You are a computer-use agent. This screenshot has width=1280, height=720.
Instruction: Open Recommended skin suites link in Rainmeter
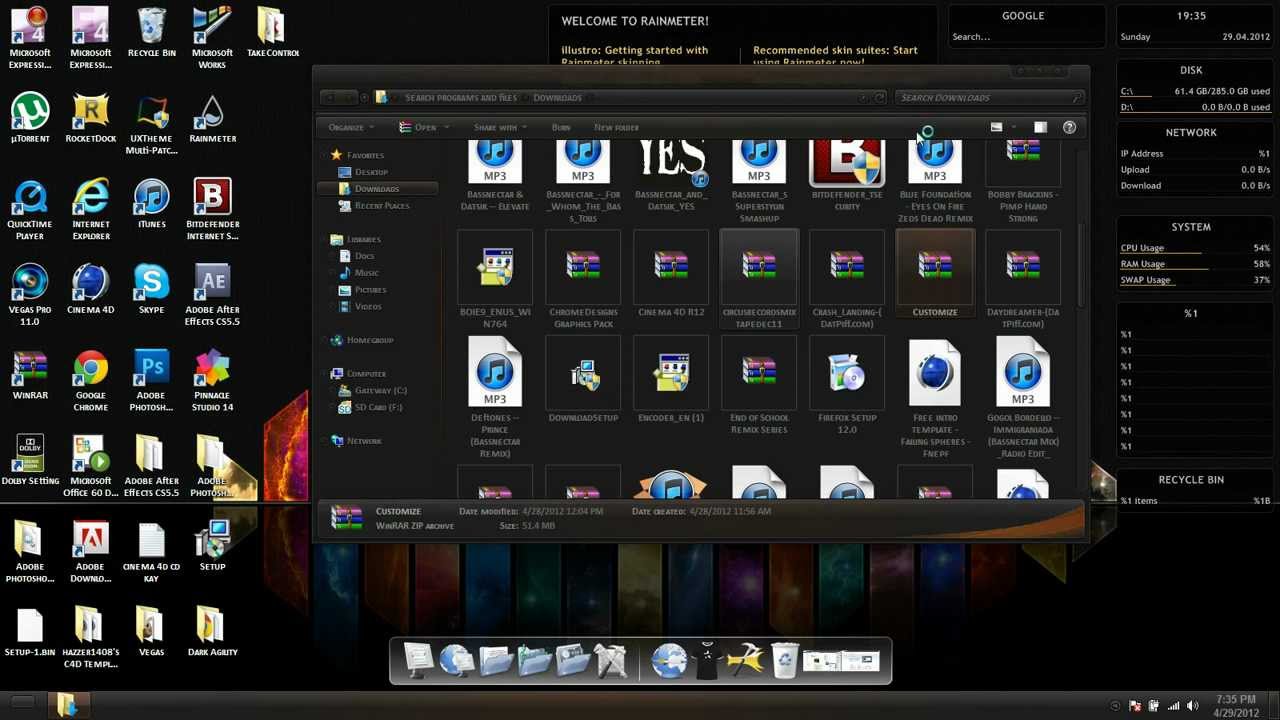point(835,56)
